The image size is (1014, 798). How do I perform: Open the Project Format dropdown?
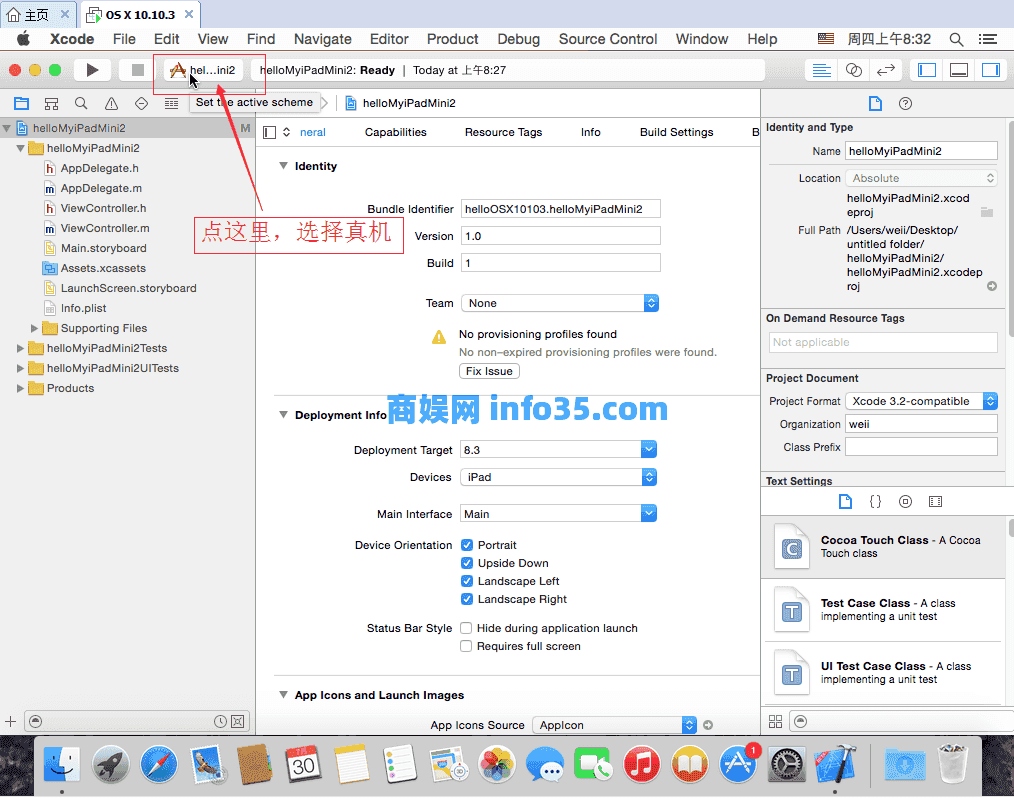pos(922,401)
